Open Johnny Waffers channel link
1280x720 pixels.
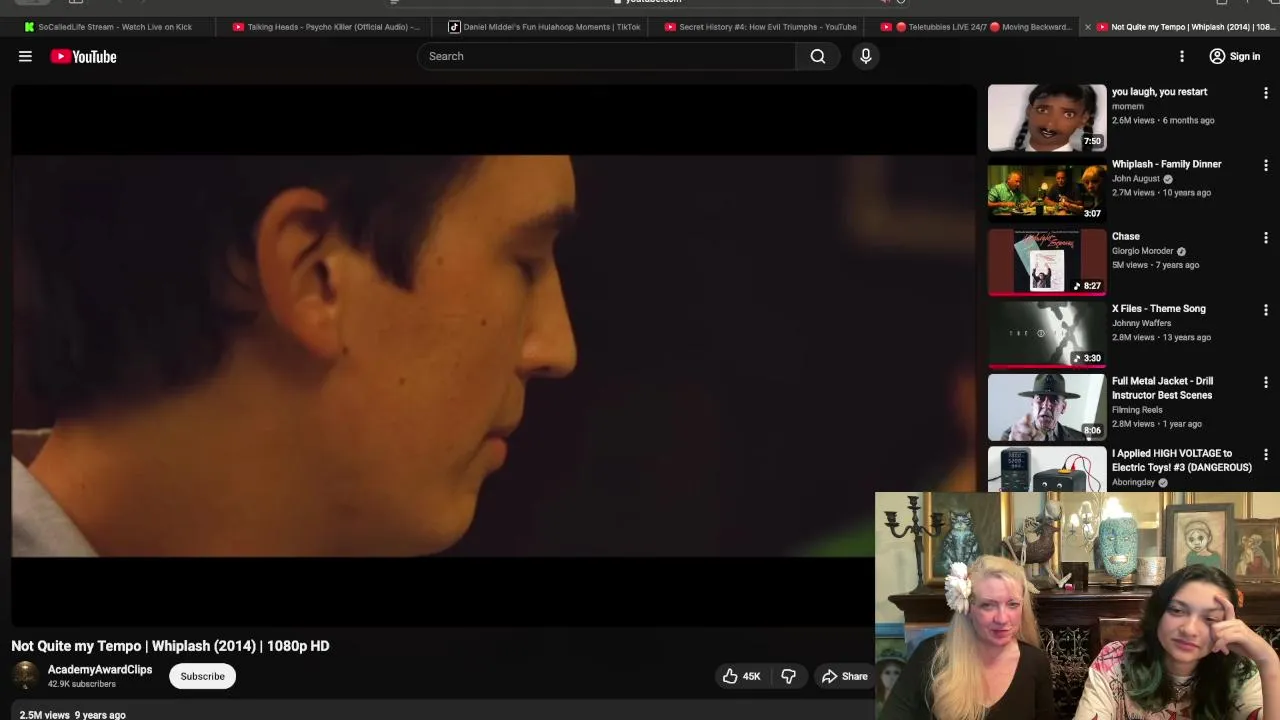(1142, 323)
